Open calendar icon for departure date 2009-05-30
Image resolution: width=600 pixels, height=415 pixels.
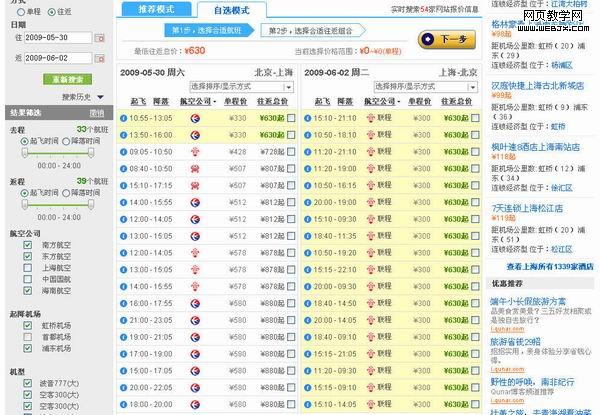click(100, 37)
